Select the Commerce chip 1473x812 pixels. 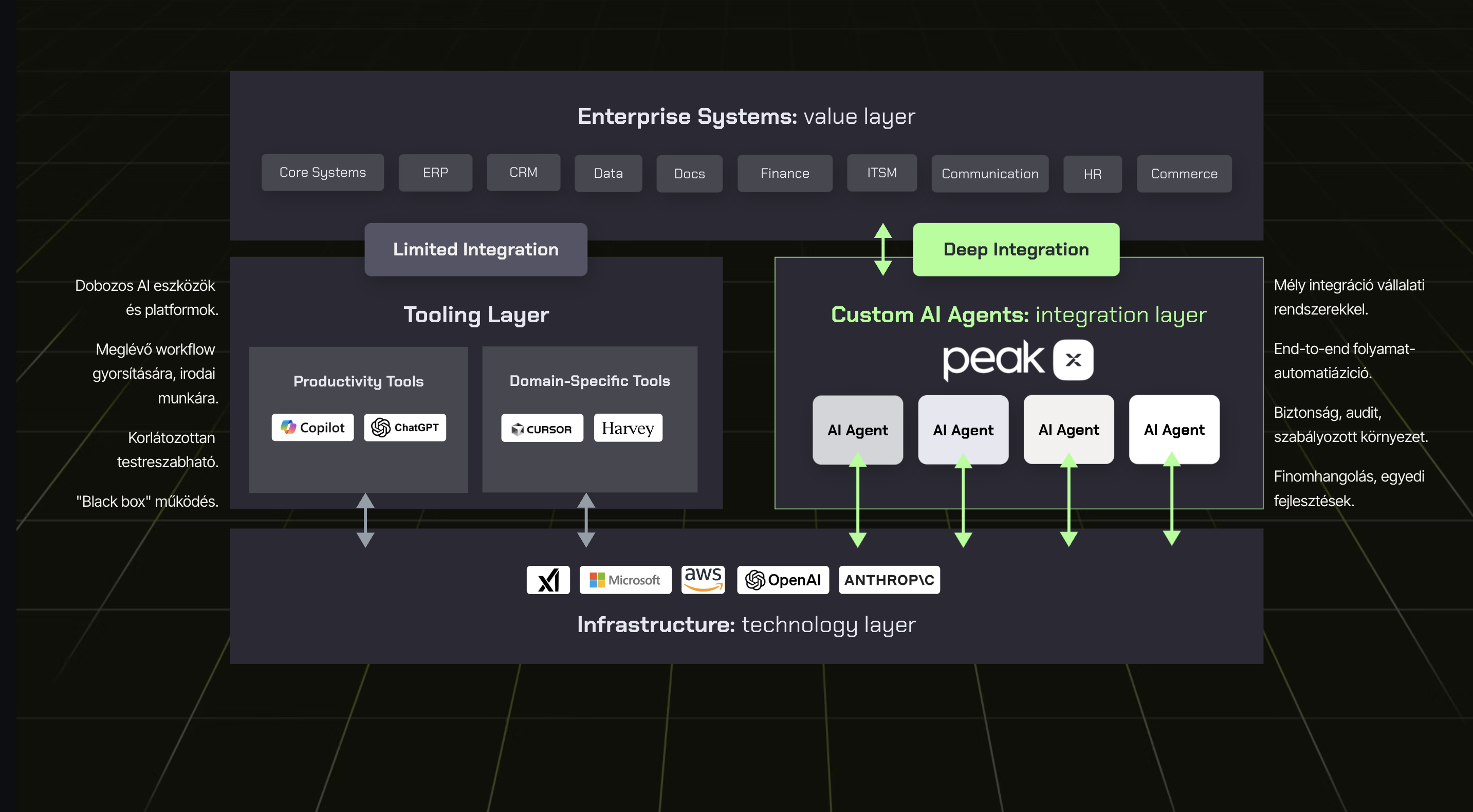pyautogui.click(x=1184, y=174)
